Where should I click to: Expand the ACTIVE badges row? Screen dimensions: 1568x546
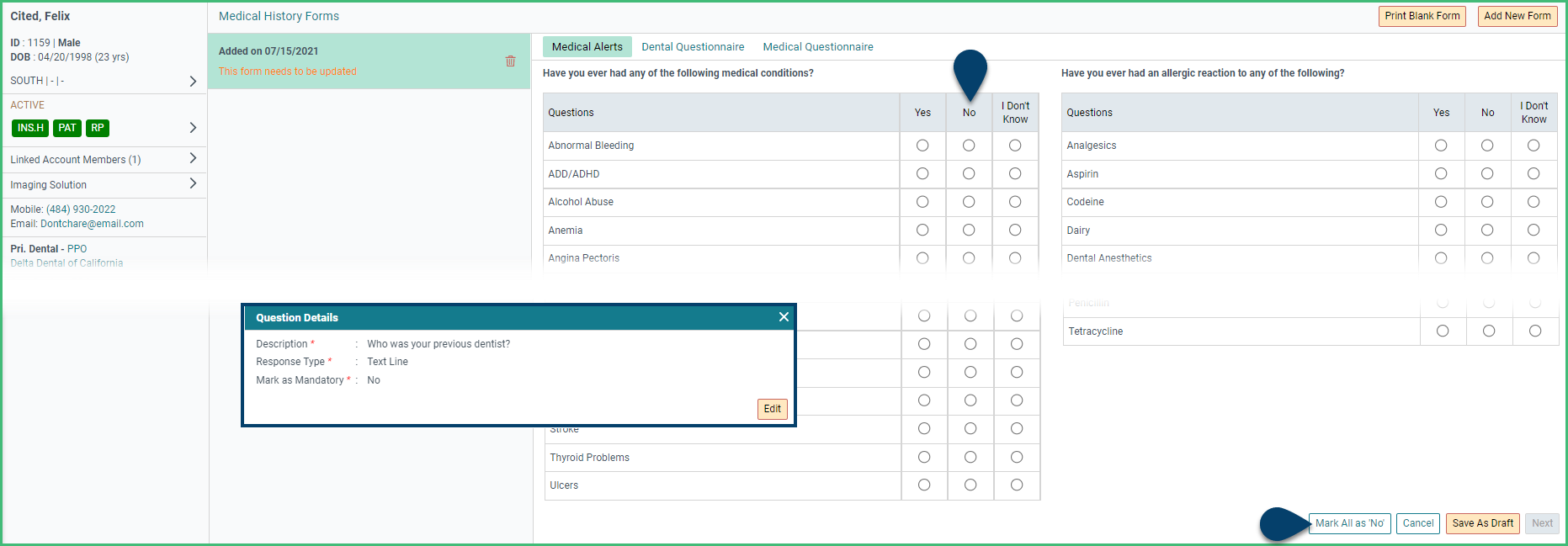193,128
